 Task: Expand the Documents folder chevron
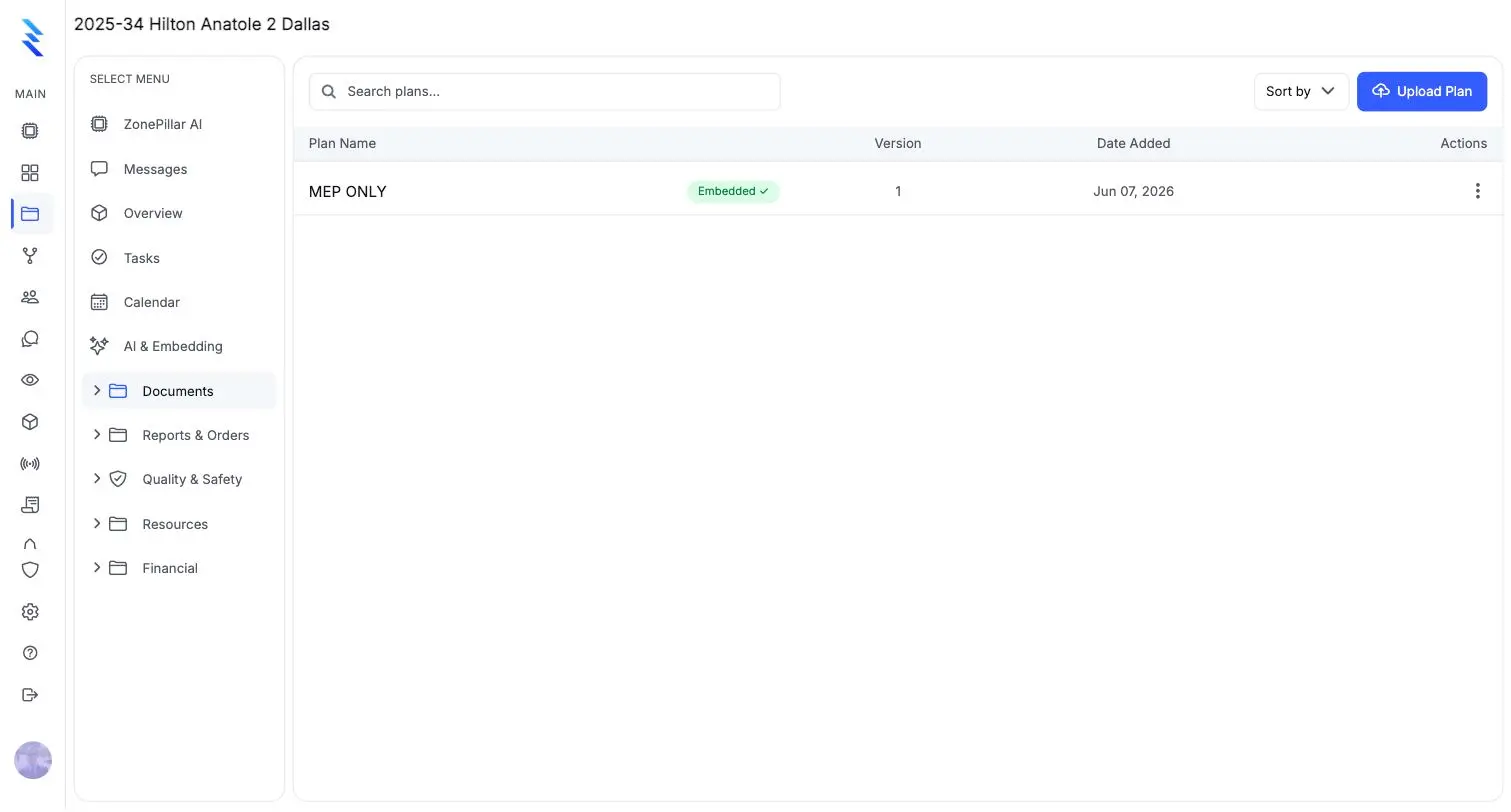[x=97, y=391]
